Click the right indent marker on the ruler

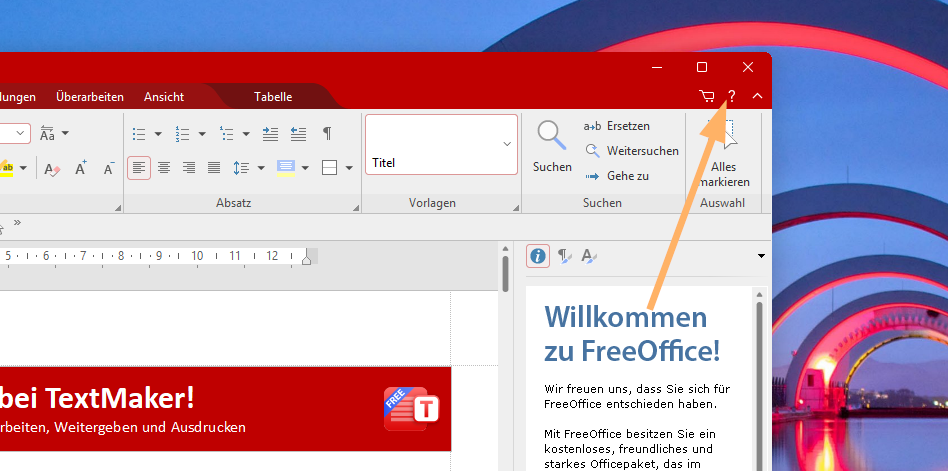coord(307,258)
